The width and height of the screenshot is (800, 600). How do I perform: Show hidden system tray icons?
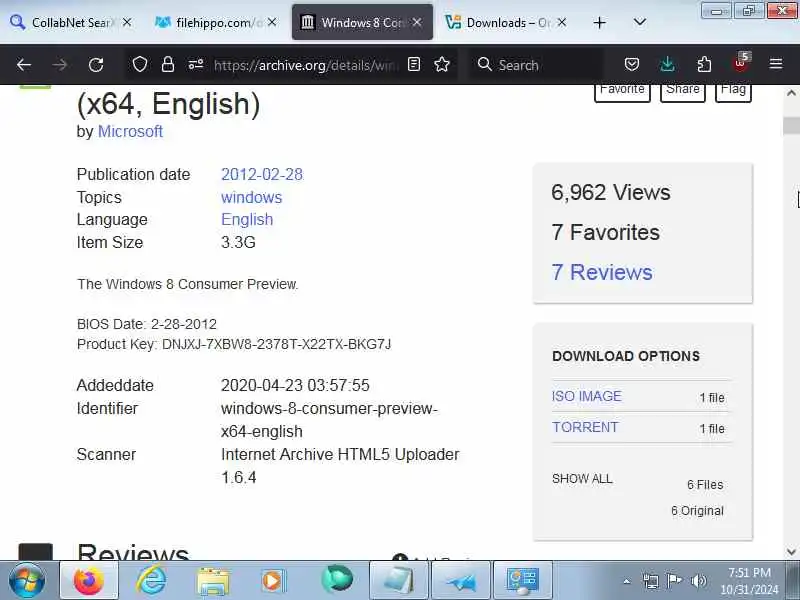627,581
